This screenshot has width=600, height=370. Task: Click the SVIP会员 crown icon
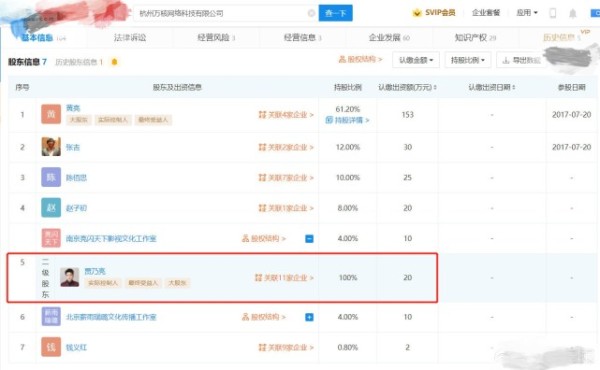[x=417, y=13]
